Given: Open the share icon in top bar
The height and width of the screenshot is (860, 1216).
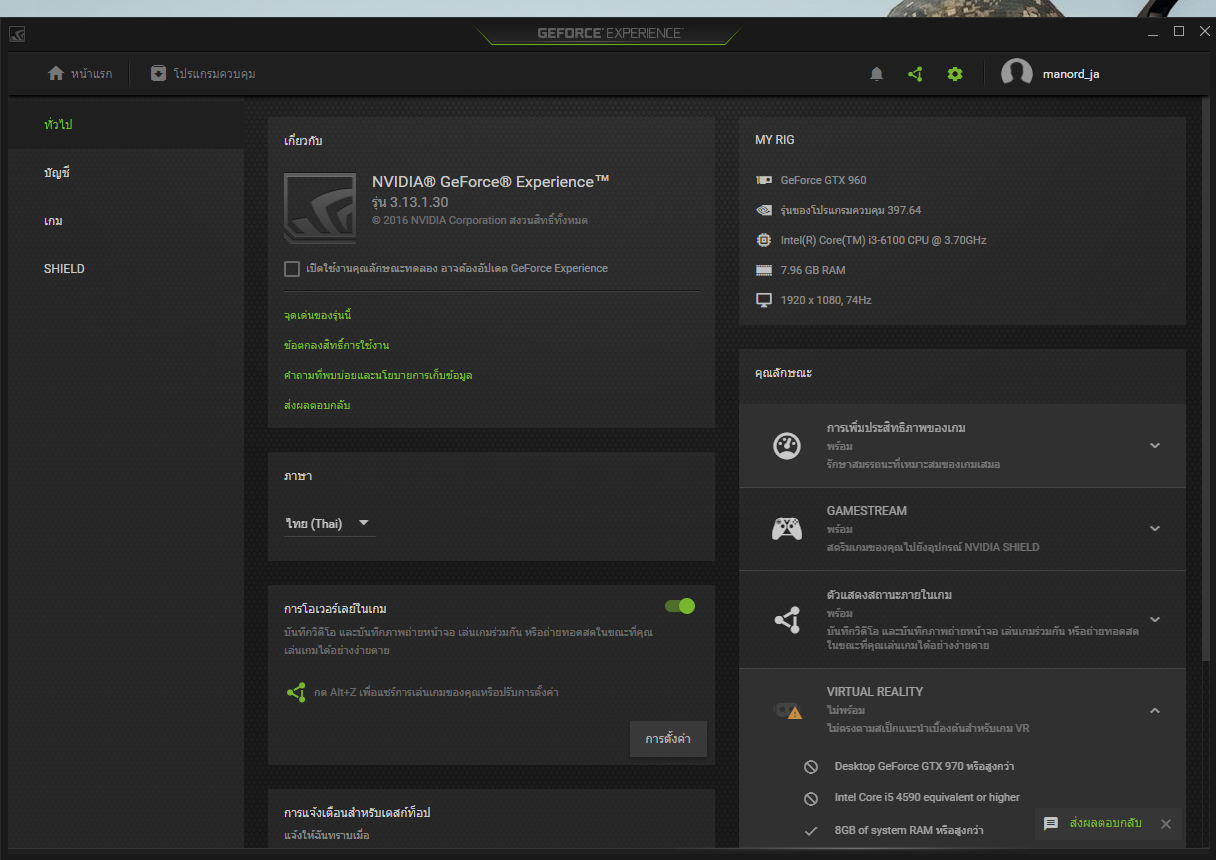Looking at the screenshot, I should pos(915,74).
